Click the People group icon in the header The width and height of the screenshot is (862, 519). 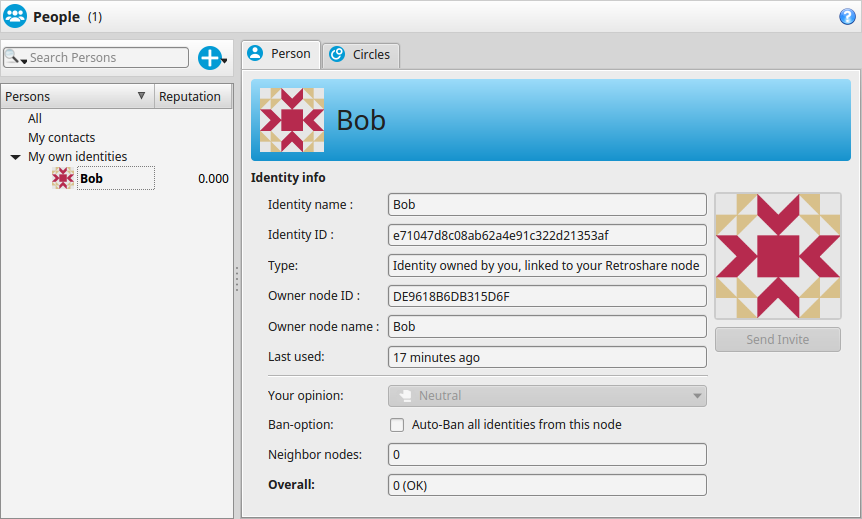15,16
